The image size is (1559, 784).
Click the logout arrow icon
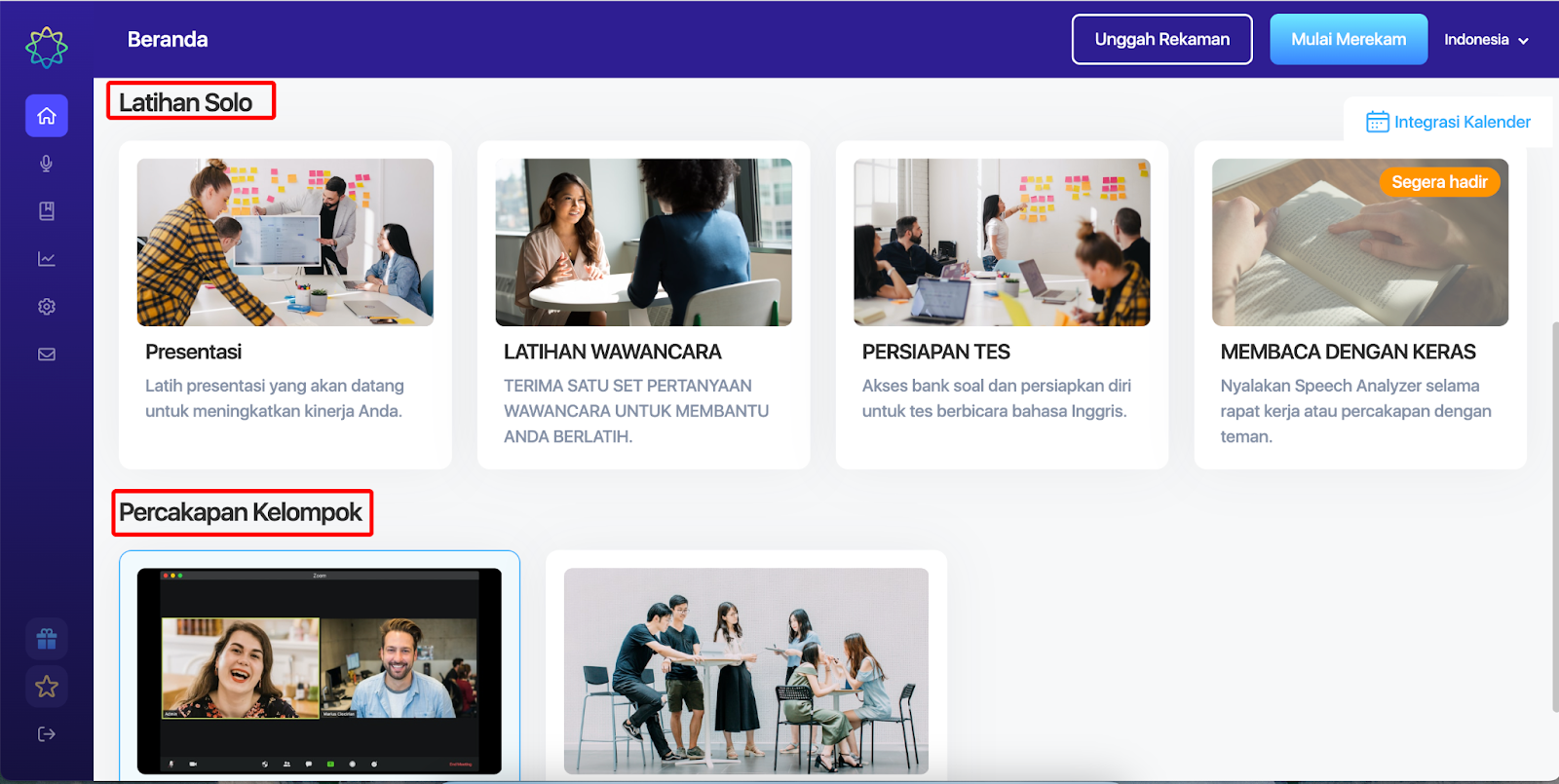click(47, 734)
